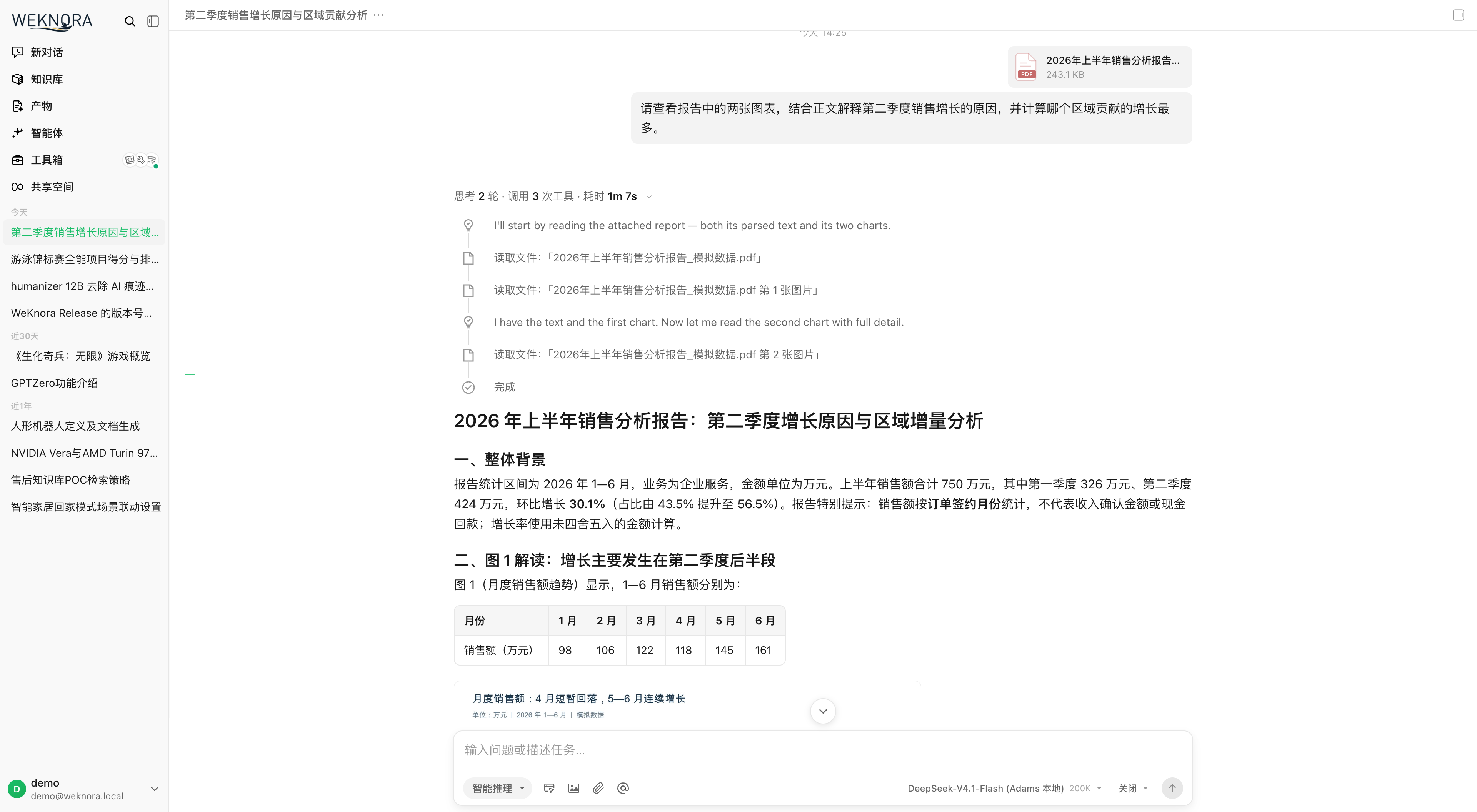
Task: Click the @ mention icon
Action: point(623,788)
